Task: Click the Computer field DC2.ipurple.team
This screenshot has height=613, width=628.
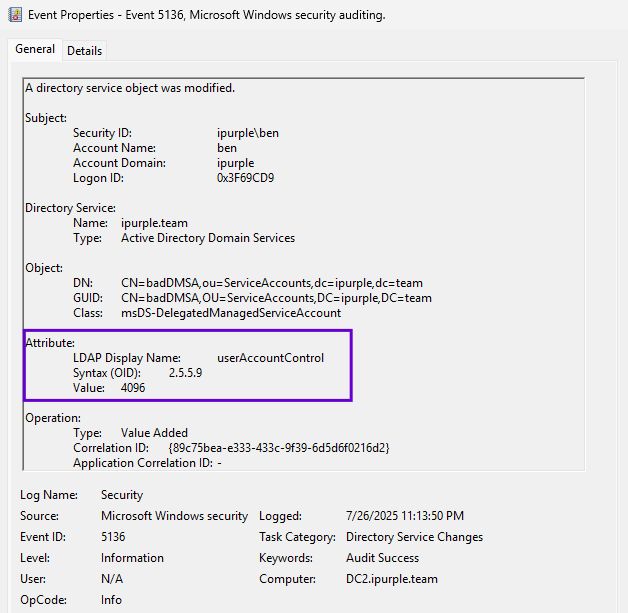Action: (x=392, y=579)
